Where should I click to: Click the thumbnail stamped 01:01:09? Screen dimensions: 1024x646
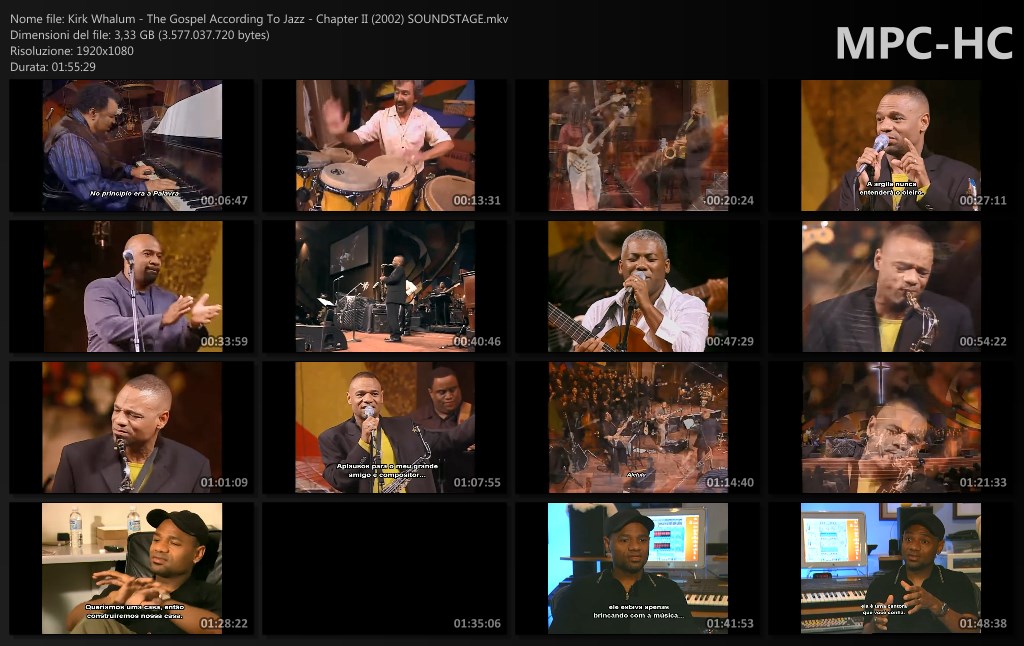132,427
